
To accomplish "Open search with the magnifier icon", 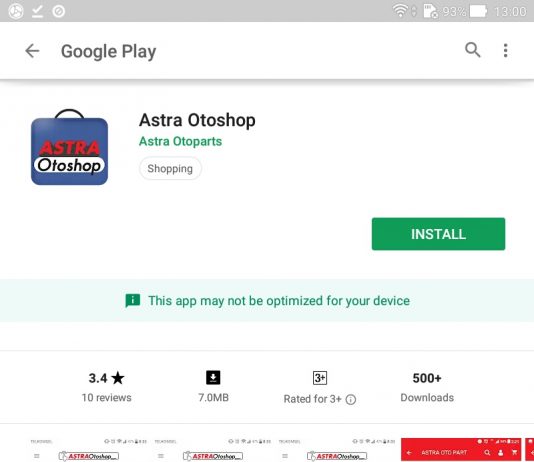I will (473, 50).
